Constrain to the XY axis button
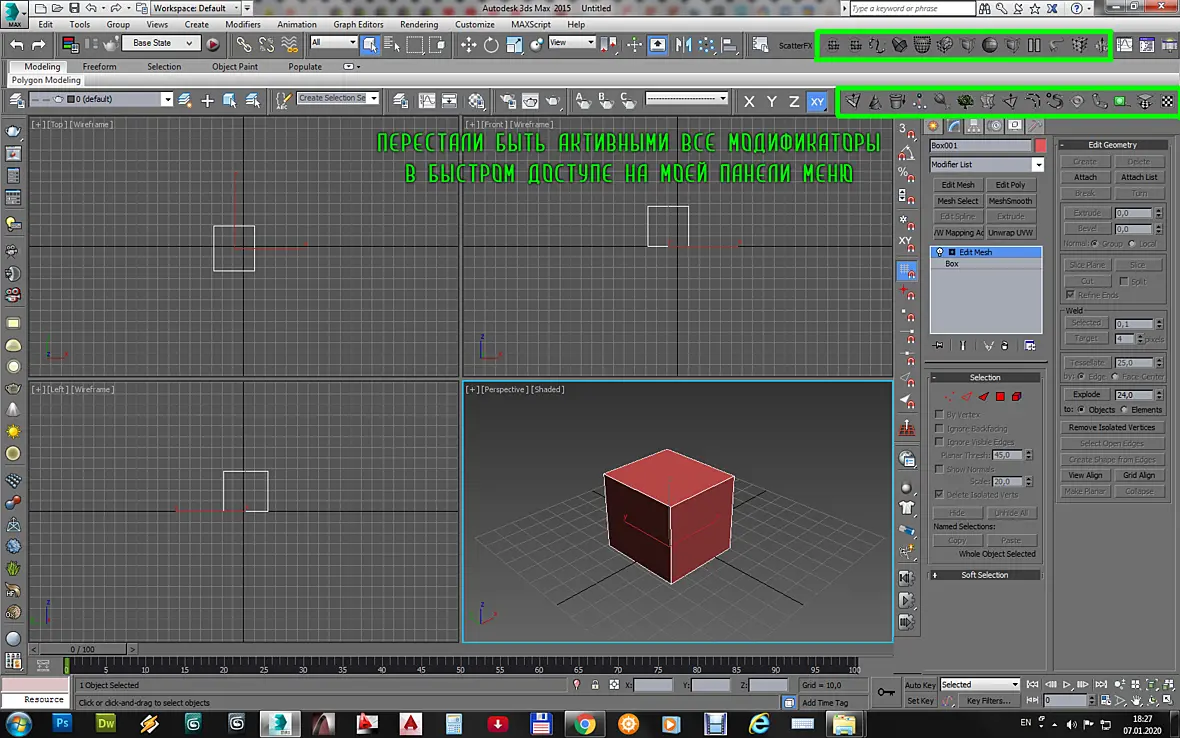Viewport: 1180px width, 738px height. pyautogui.click(x=817, y=102)
